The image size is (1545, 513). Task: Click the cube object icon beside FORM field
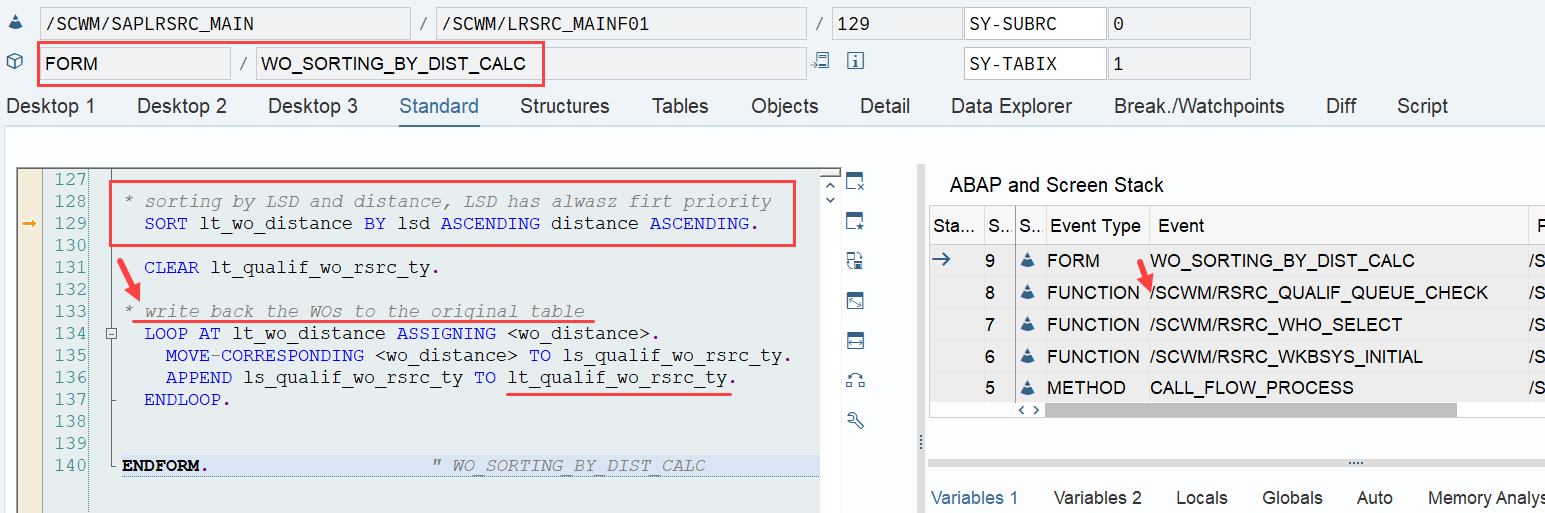click(14, 62)
